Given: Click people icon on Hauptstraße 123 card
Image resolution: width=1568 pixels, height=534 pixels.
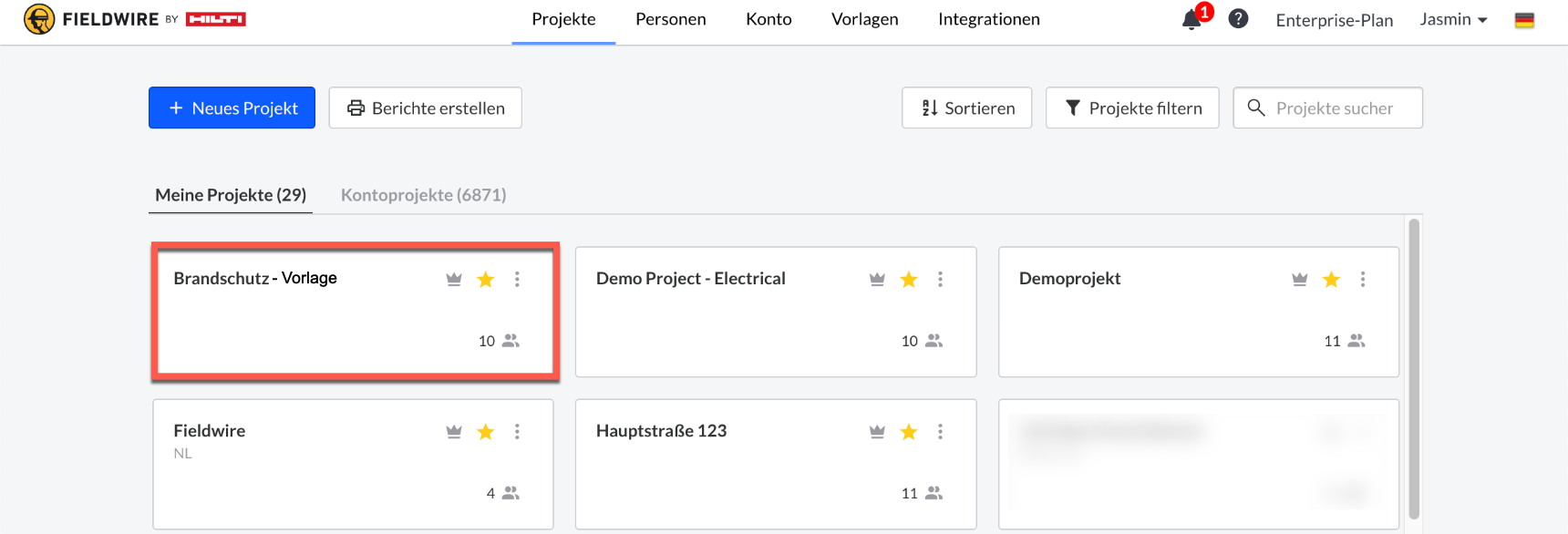Looking at the screenshot, I should (x=934, y=493).
